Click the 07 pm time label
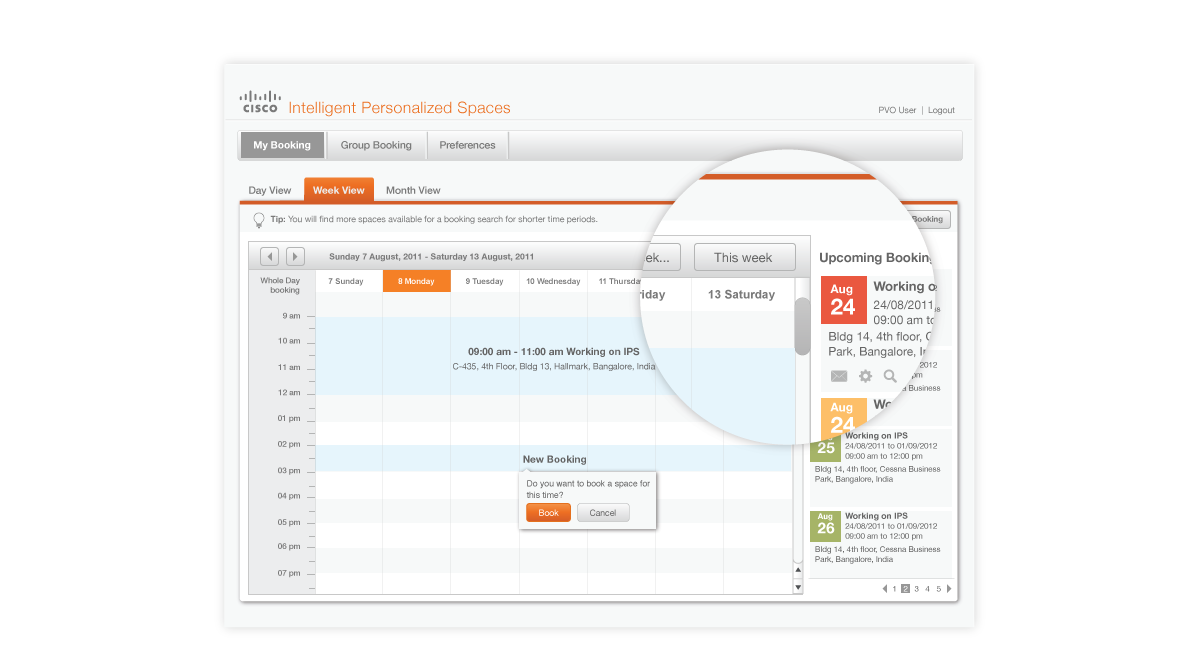Screen dimensions: 1200x650 click(x=289, y=573)
